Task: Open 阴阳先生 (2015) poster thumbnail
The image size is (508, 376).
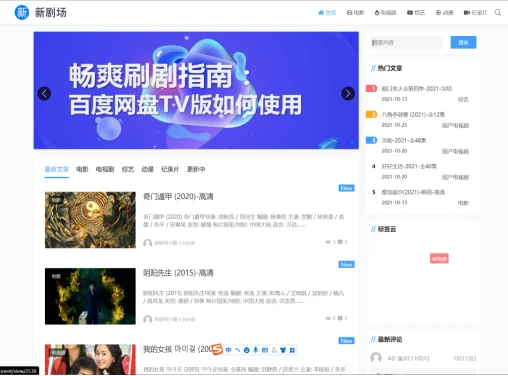Action: [x=90, y=296]
